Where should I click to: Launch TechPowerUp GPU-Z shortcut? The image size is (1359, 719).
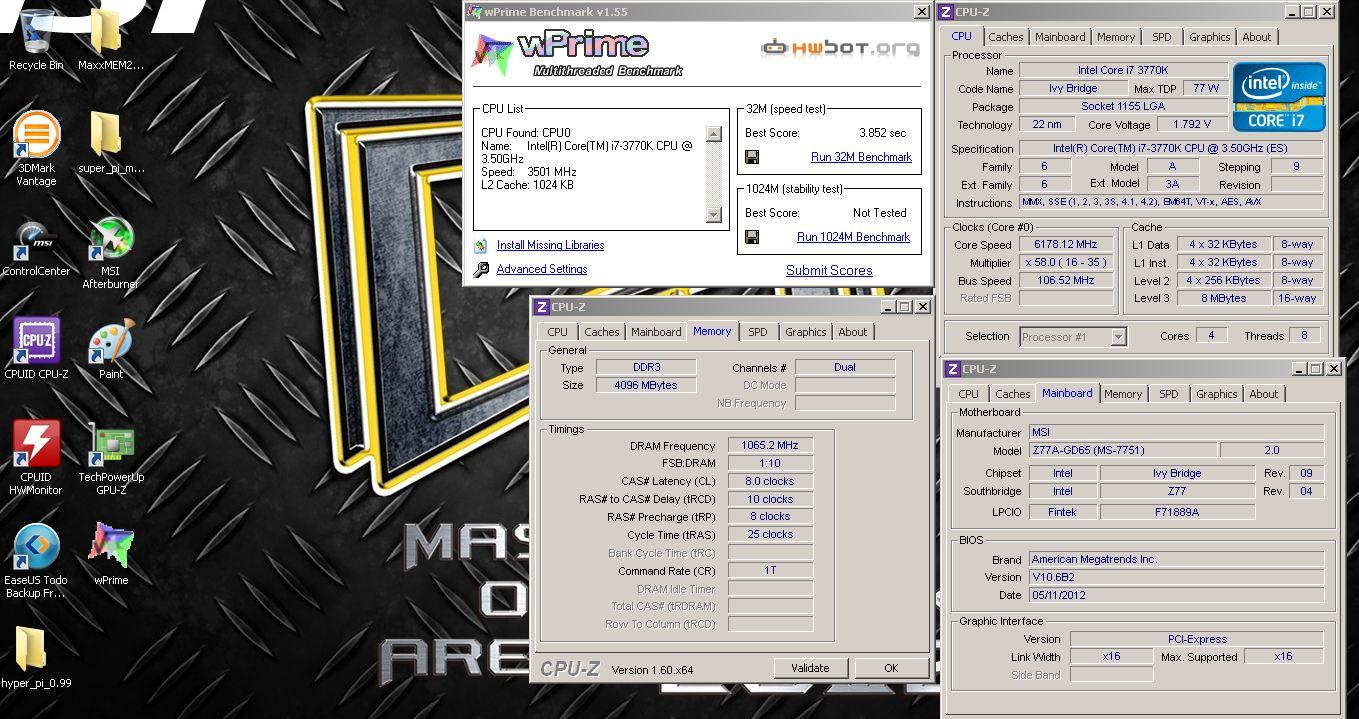click(110, 457)
